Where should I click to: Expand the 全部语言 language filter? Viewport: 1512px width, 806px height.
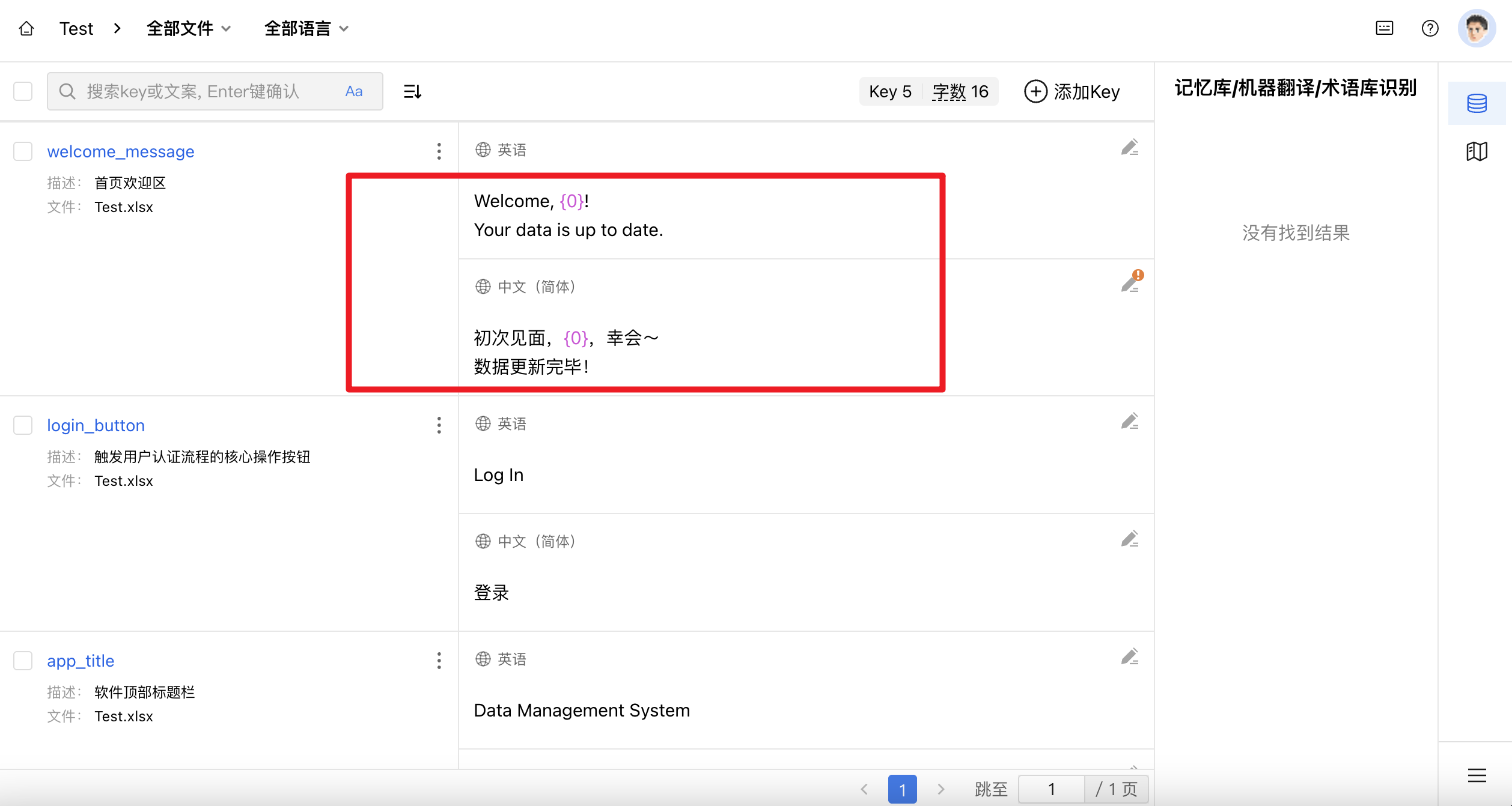[x=306, y=28]
